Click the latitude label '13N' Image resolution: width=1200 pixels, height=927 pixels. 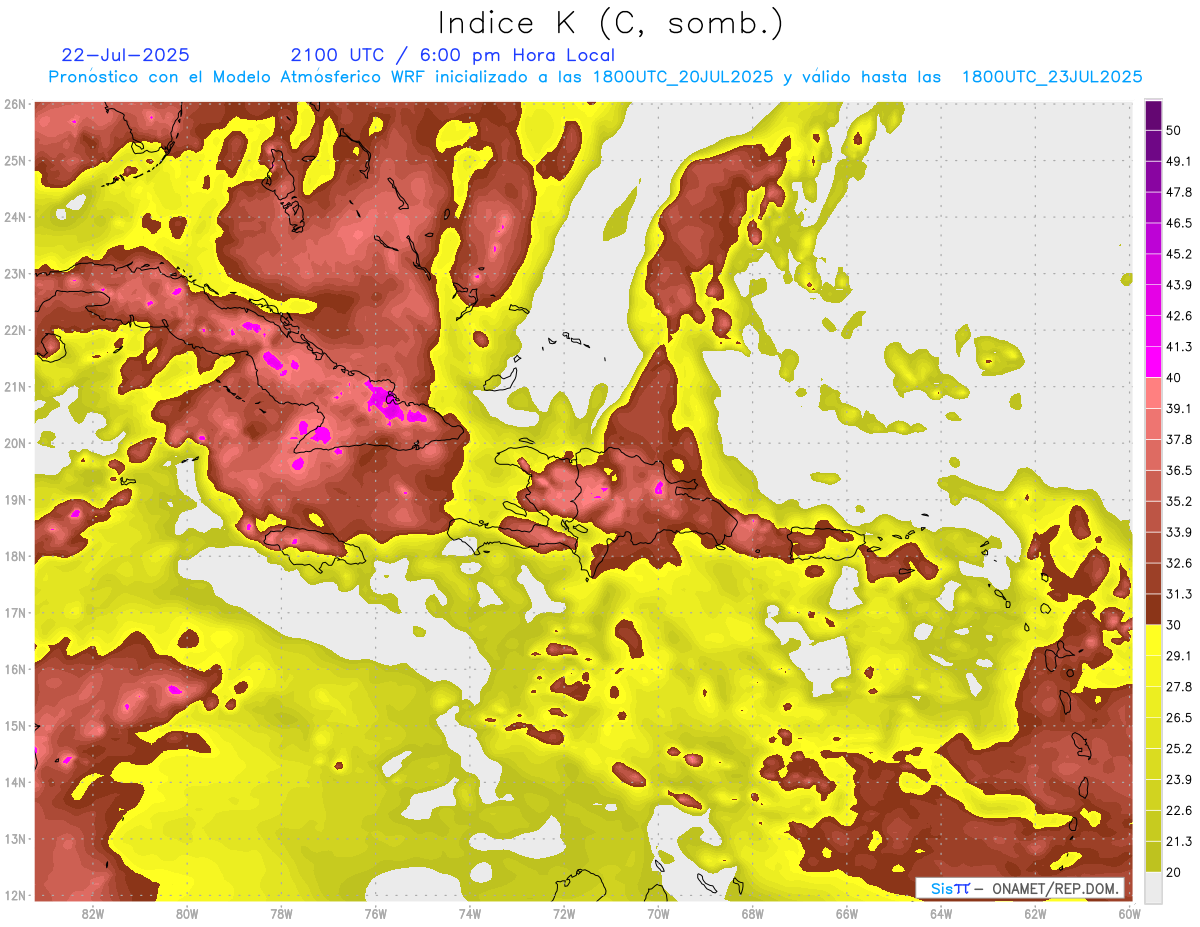coord(15,839)
